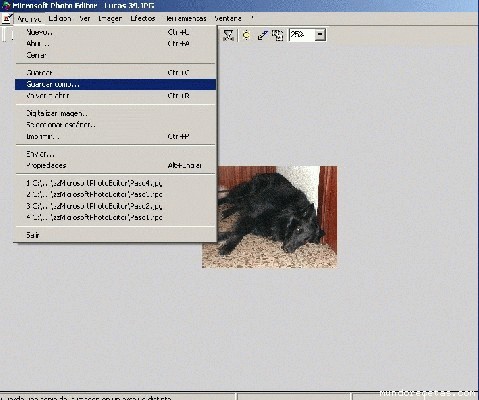Open the image balance sun icon
The height and width of the screenshot is (400, 479).
click(246, 35)
